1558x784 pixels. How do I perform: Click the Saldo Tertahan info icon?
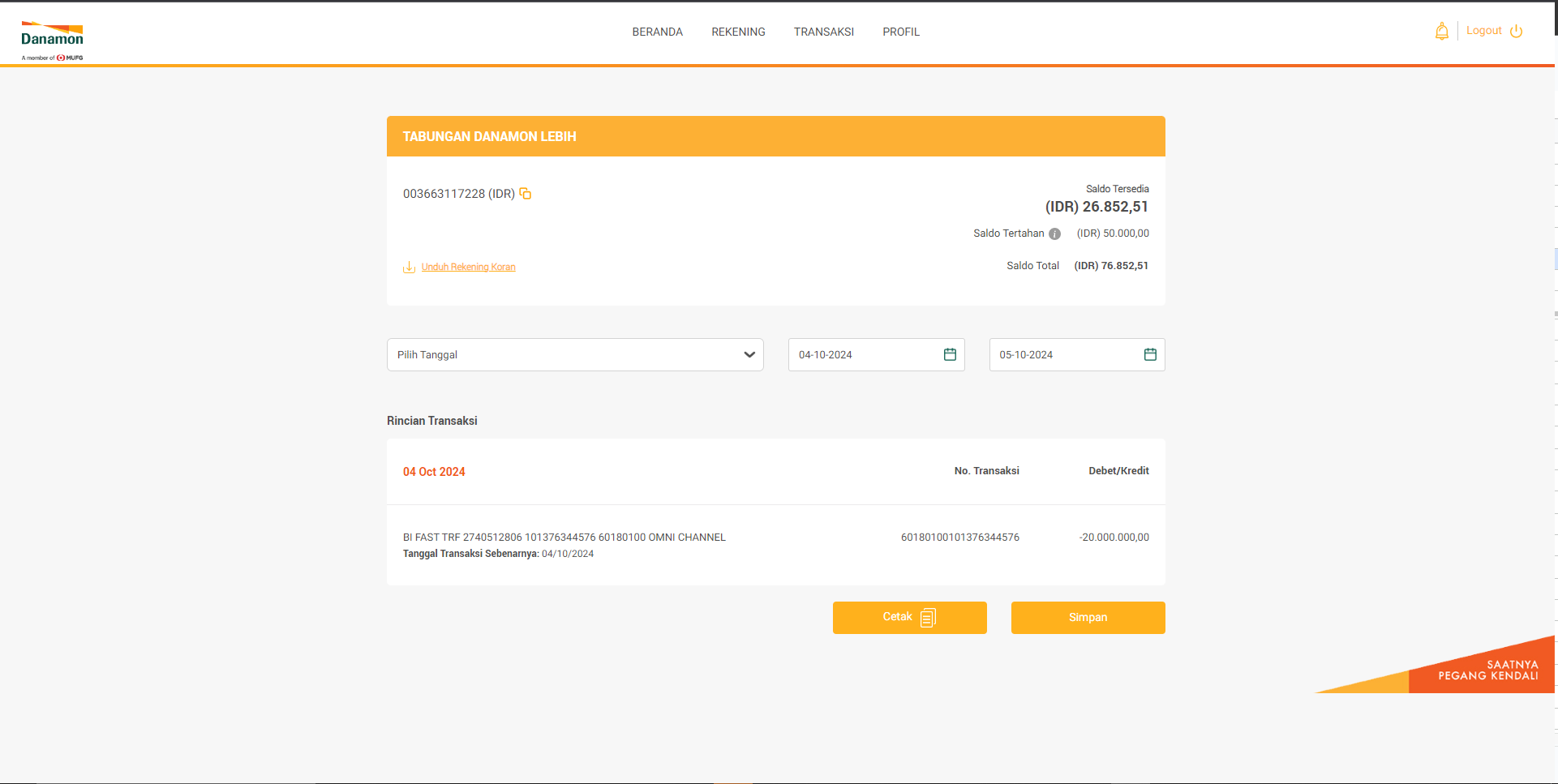coord(1054,233)
